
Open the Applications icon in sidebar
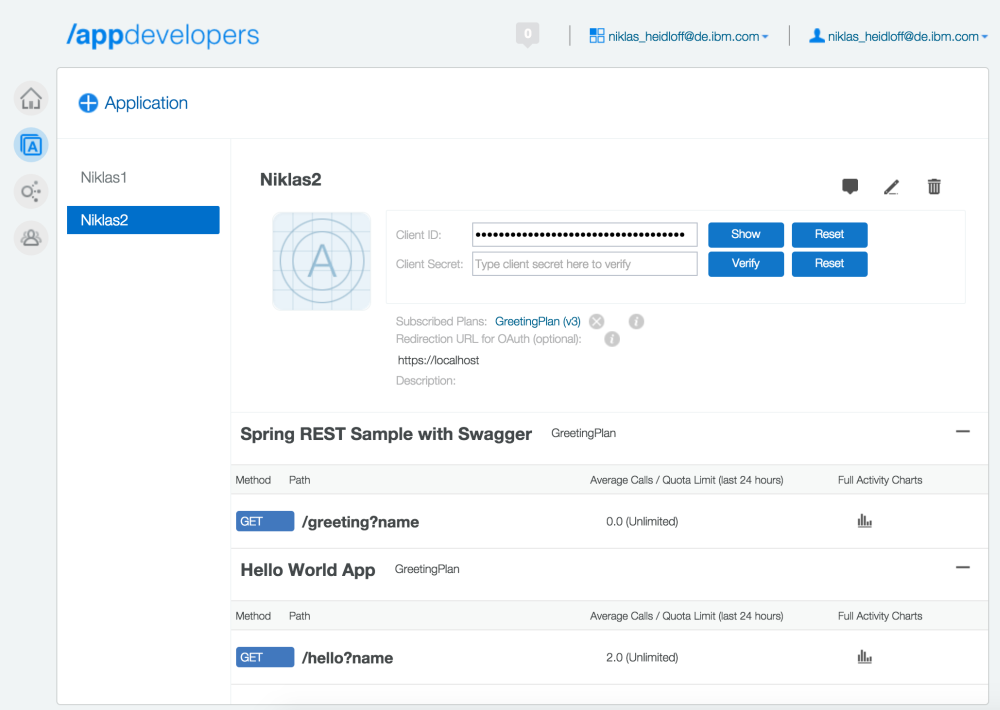31,145
